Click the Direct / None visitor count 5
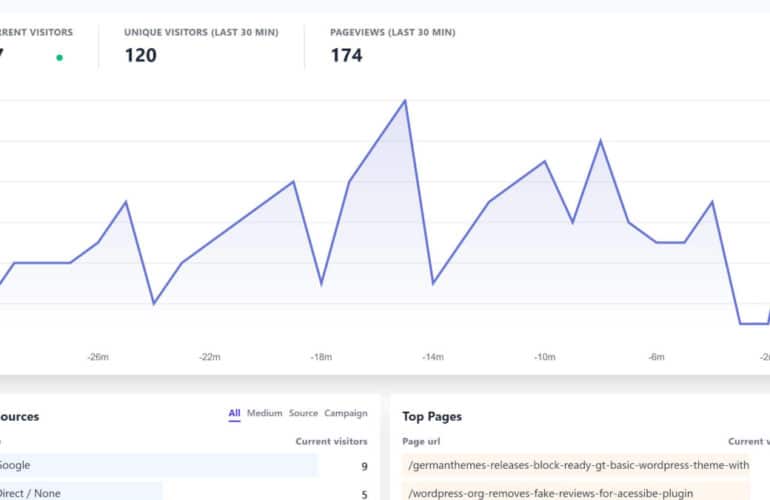The image size is (770, 500). tap(364, 494)
